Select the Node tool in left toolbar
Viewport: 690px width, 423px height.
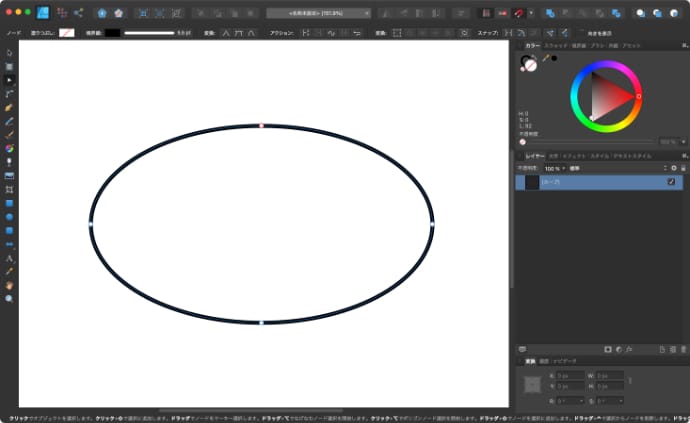[9, 79]
